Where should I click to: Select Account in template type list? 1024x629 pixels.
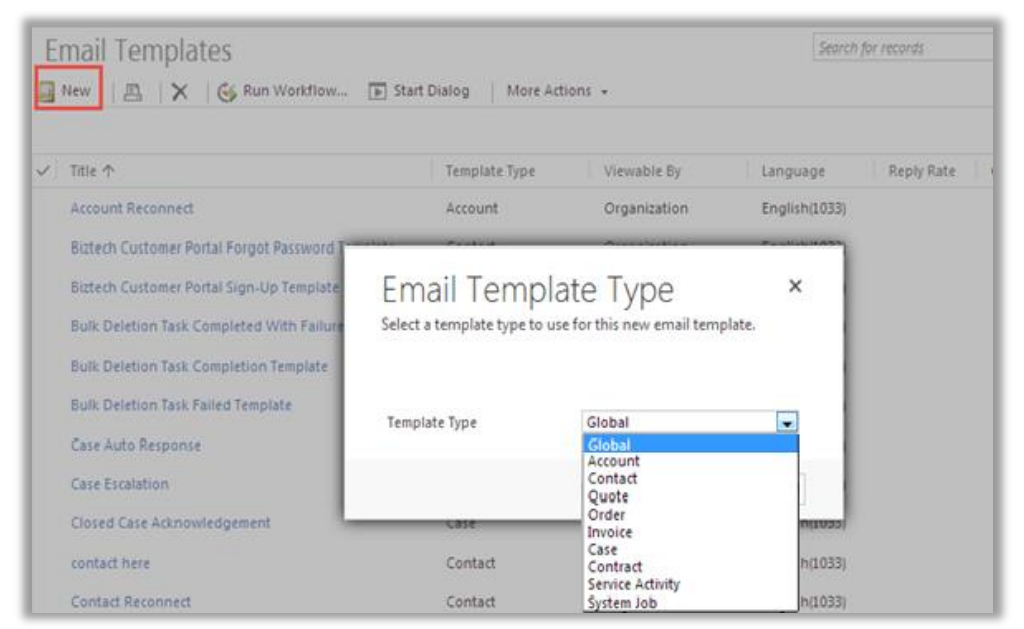[x=690, y=461]
